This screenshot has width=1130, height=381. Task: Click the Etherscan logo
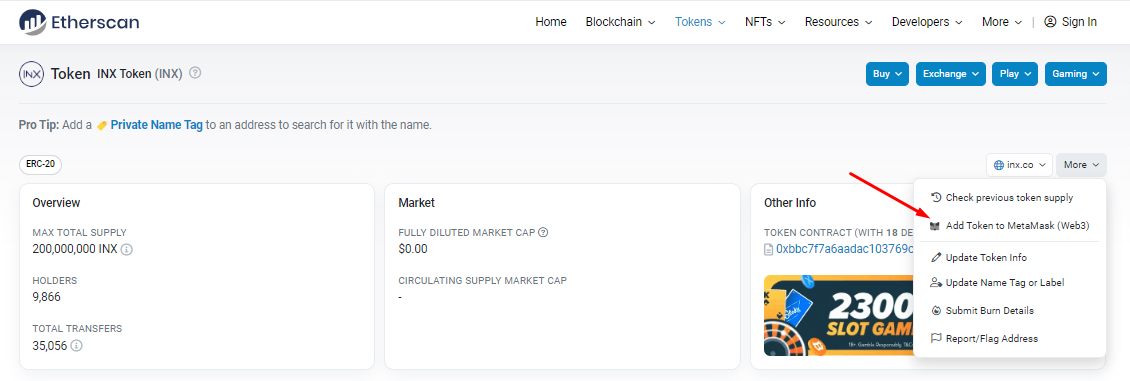pyautogui.click(x=79, y=22)
